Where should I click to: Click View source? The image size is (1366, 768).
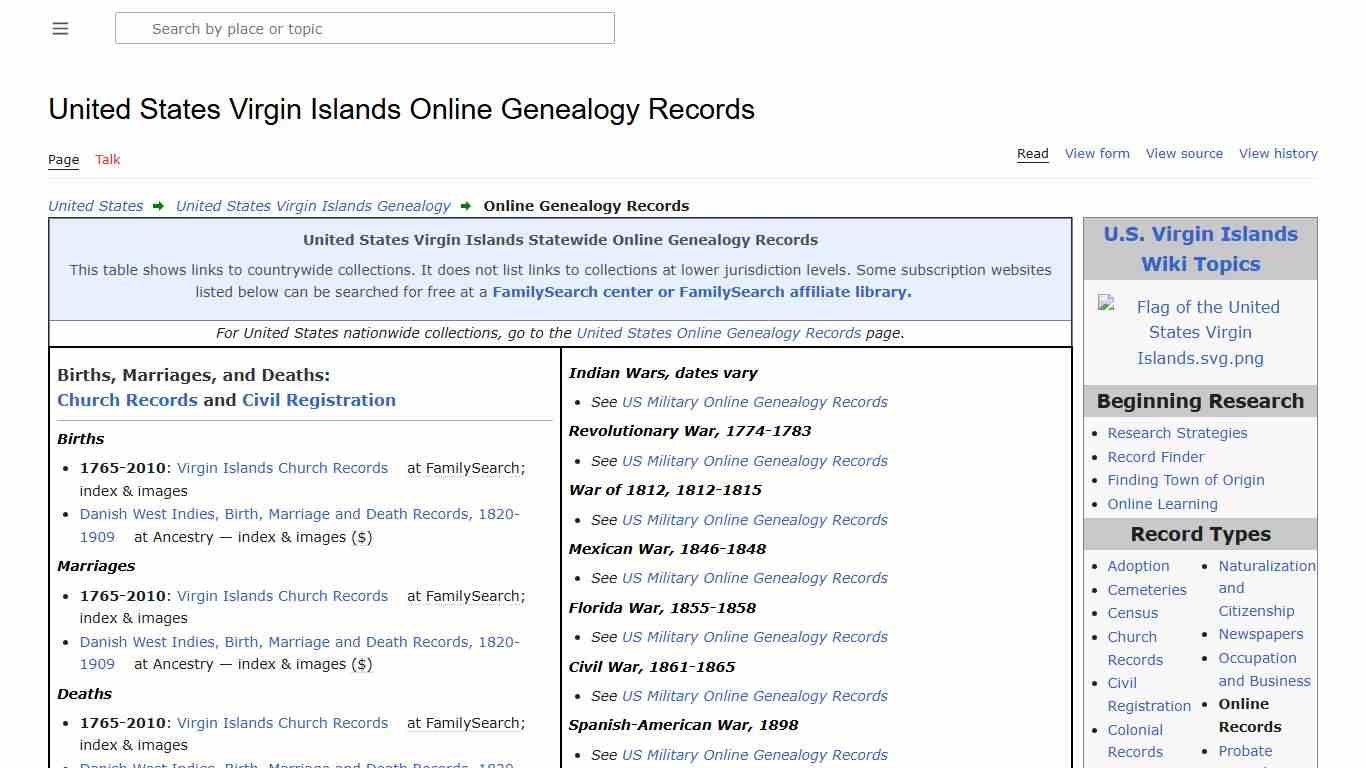pyautogui.click(x=1184, y=153)
